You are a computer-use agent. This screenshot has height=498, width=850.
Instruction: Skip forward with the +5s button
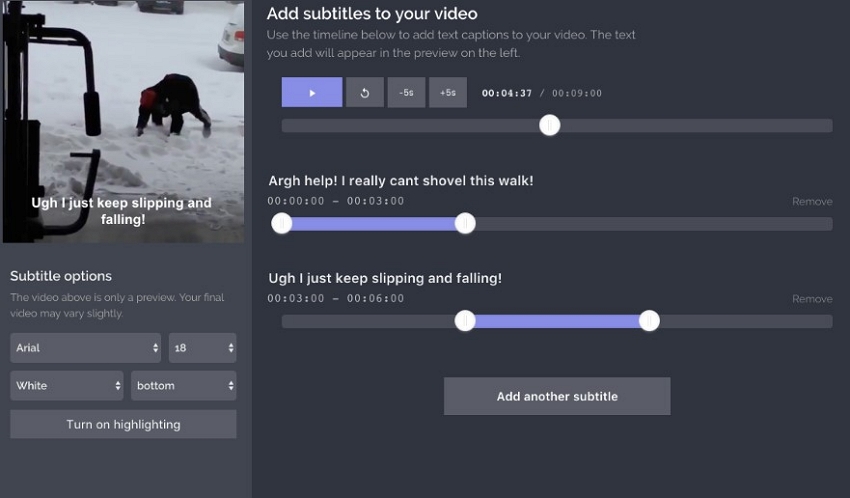coord(448,93)
